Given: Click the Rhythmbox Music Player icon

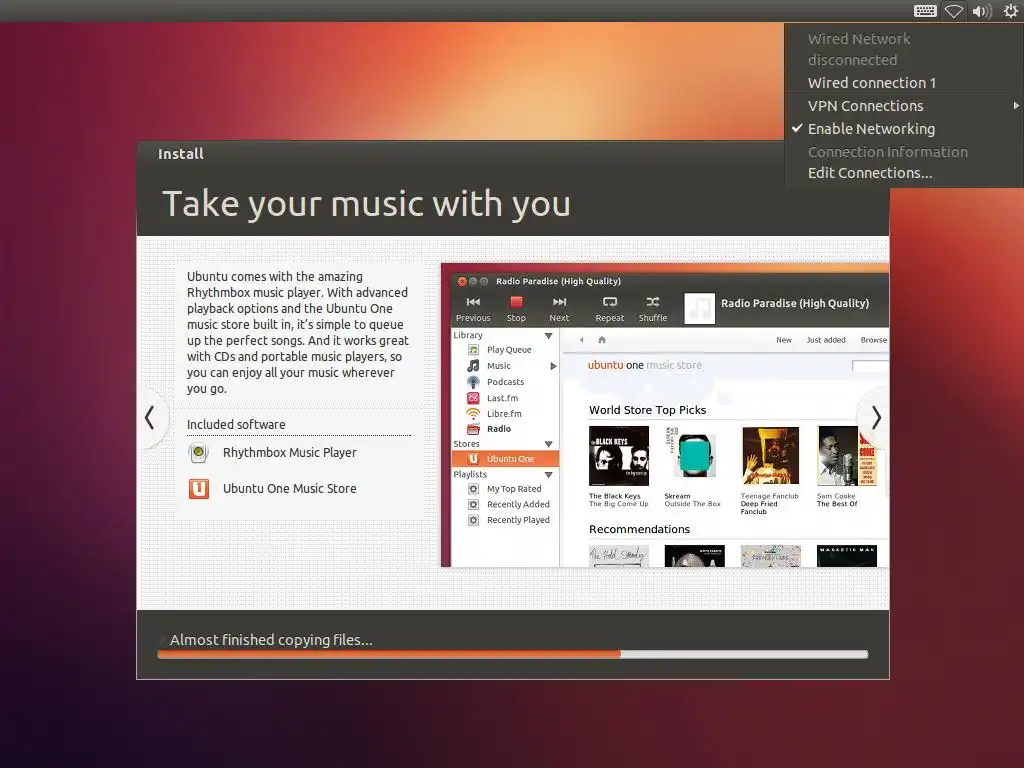Looking at the screenshot, I should (x=199, y=453).
